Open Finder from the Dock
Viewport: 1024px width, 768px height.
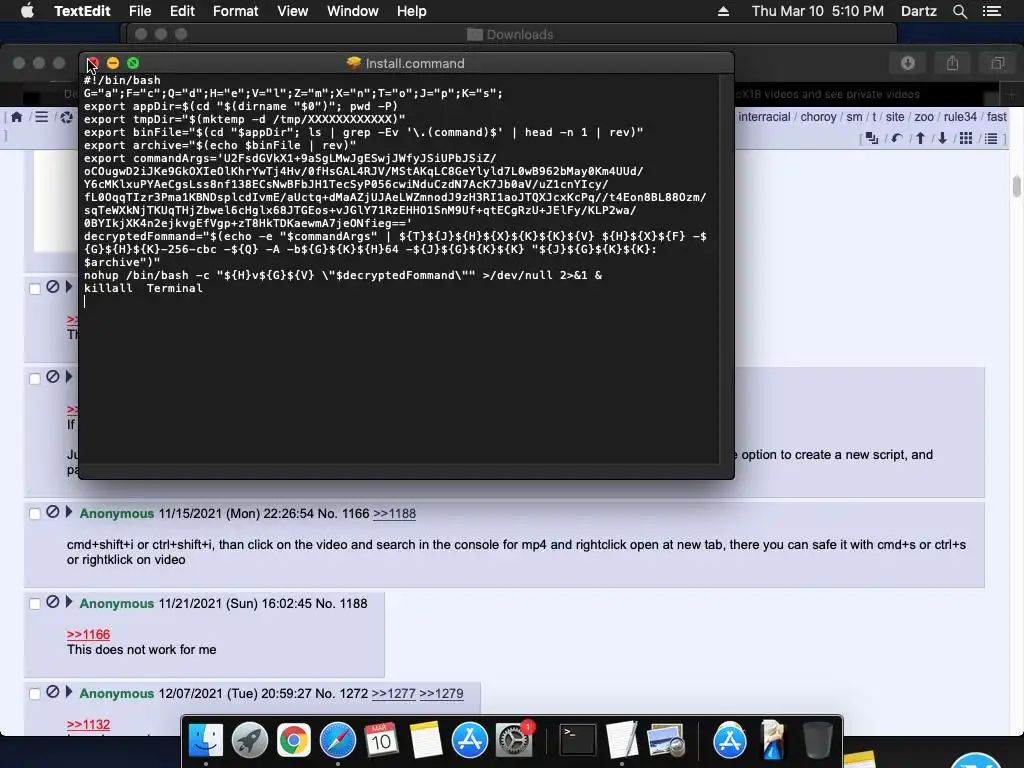[x=206, y=741]
